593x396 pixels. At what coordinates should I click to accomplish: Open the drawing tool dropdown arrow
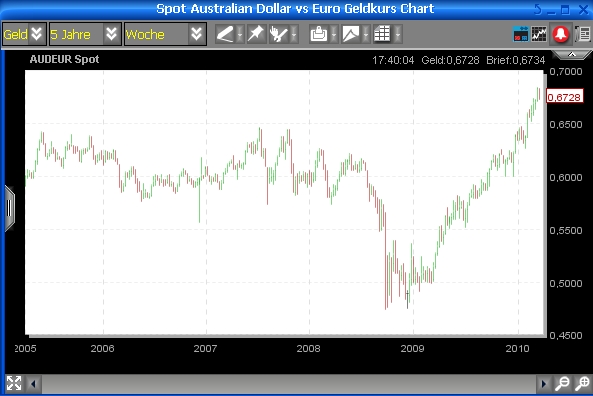pyautogui.click(x=240, y=34)
